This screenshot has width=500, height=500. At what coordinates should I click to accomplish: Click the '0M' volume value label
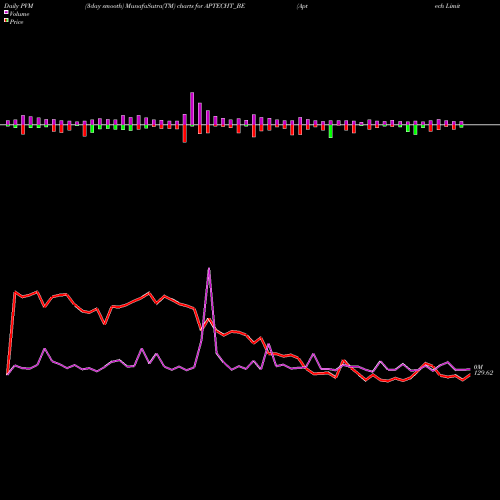(478, 367)
